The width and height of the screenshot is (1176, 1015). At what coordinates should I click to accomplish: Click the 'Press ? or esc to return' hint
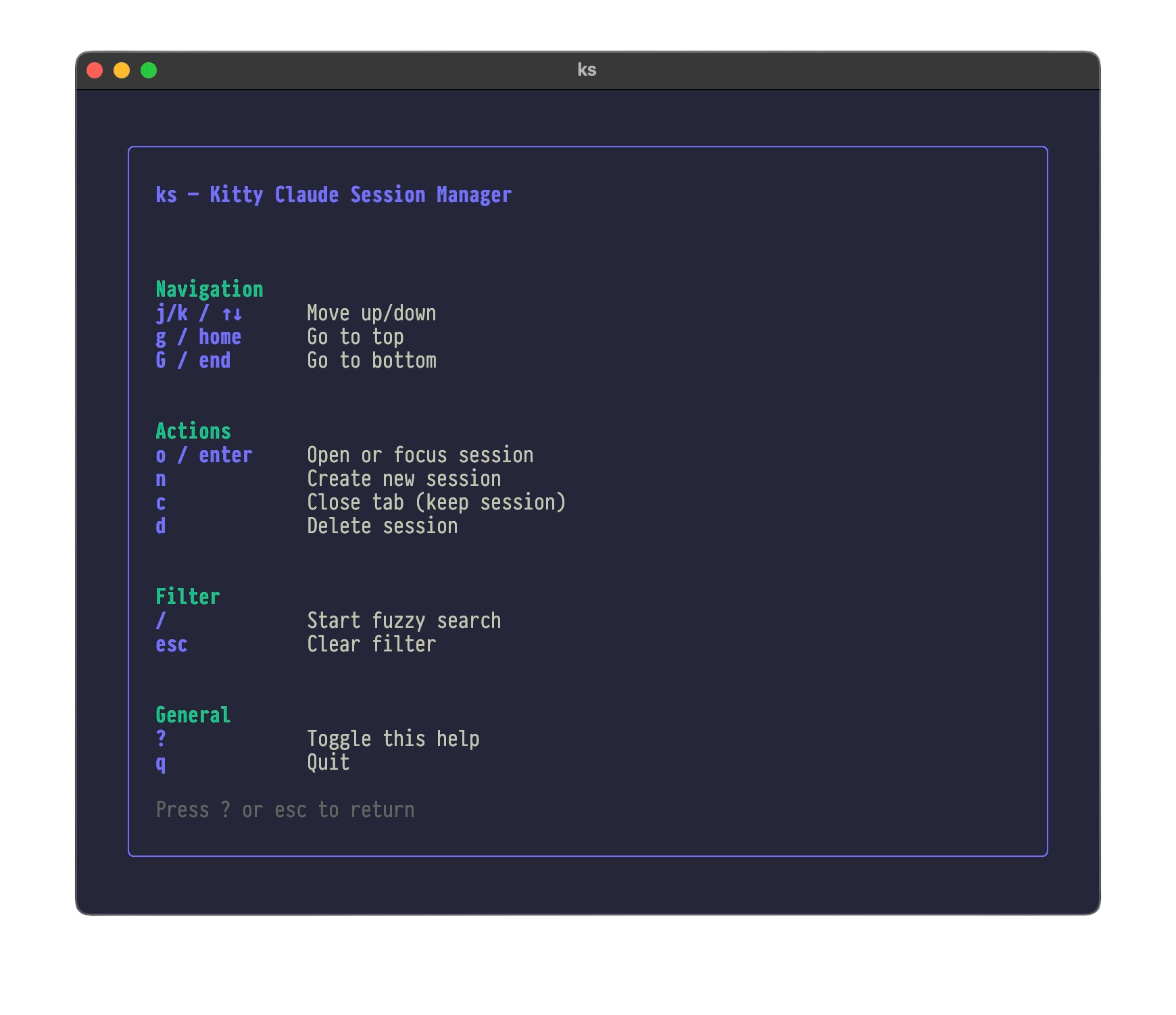[x=285, y=810]
